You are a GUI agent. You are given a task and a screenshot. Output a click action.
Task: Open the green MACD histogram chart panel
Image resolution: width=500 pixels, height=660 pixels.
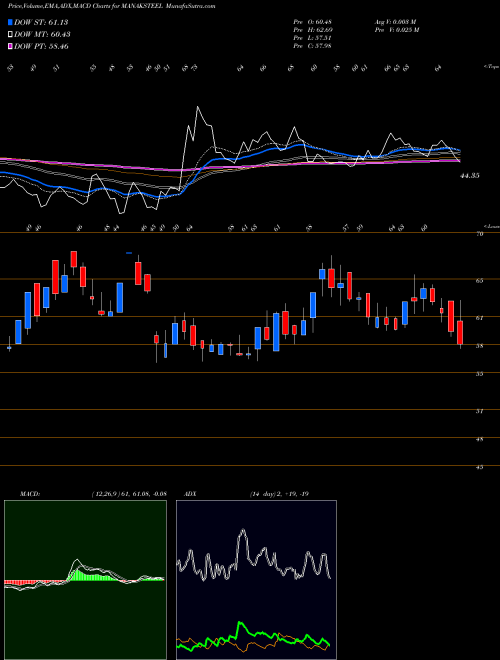85,580
